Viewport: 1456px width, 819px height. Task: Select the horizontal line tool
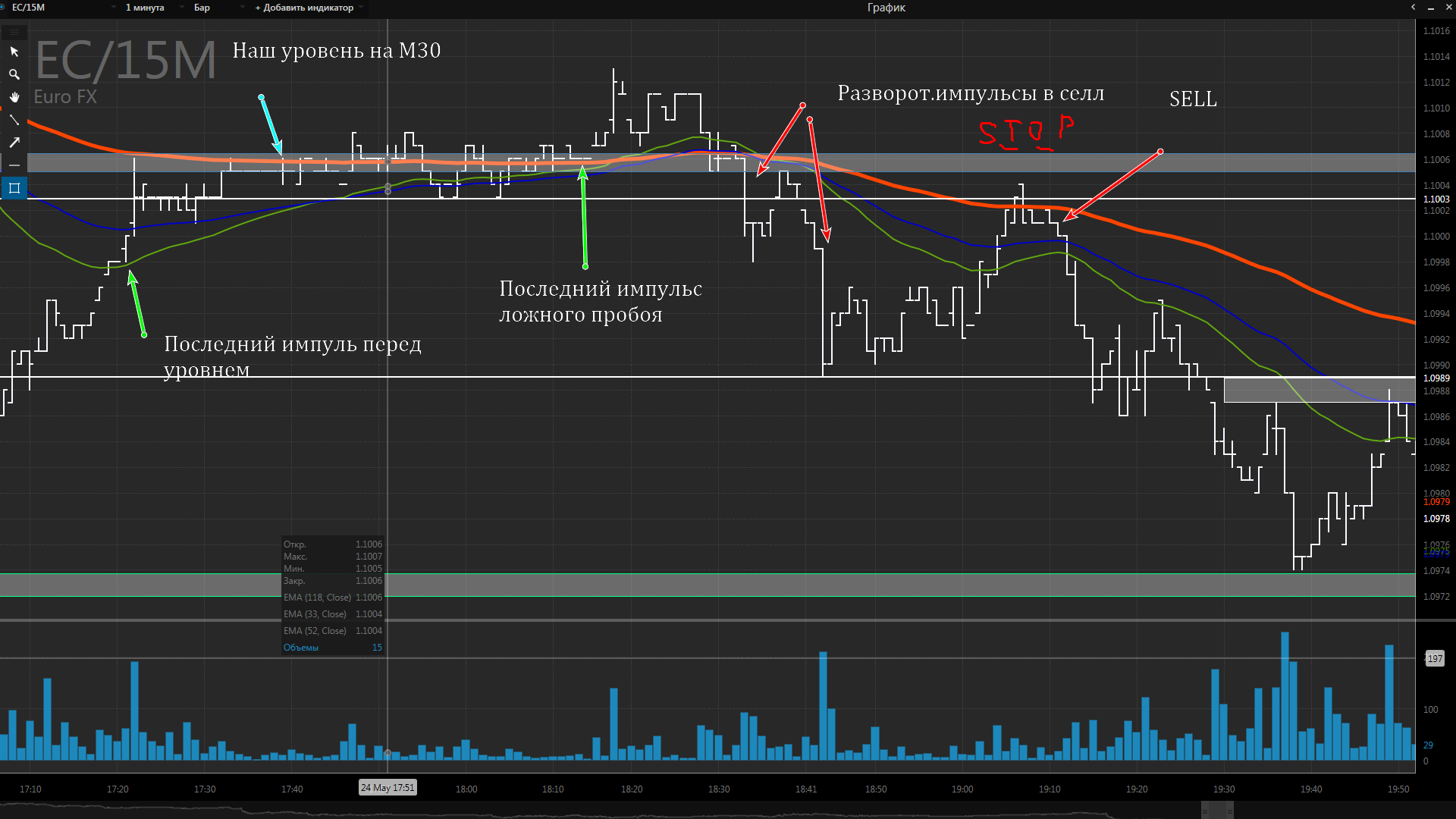click(x=14, y=165)
